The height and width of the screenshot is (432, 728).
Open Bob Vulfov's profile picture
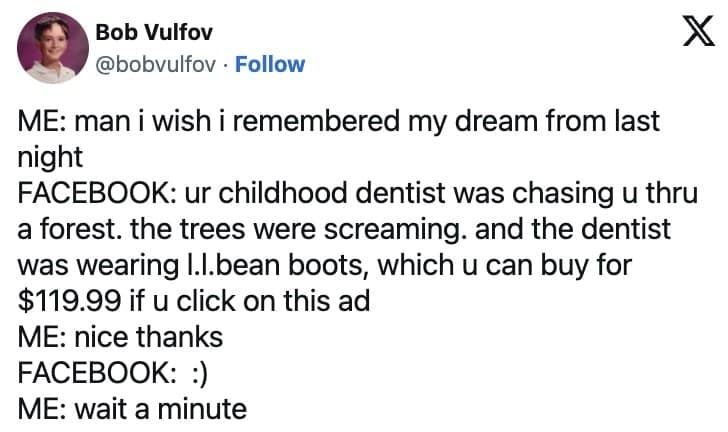(48, 50)
